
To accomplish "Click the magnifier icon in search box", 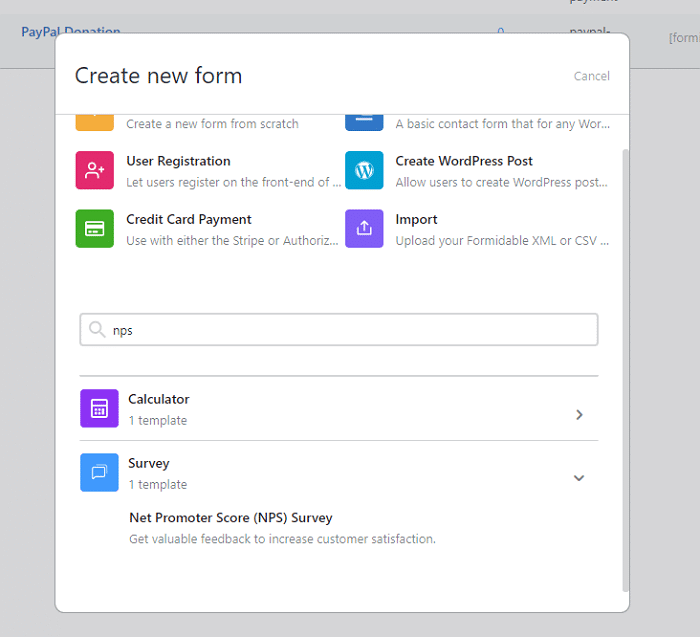I will [x=97, y=330].
